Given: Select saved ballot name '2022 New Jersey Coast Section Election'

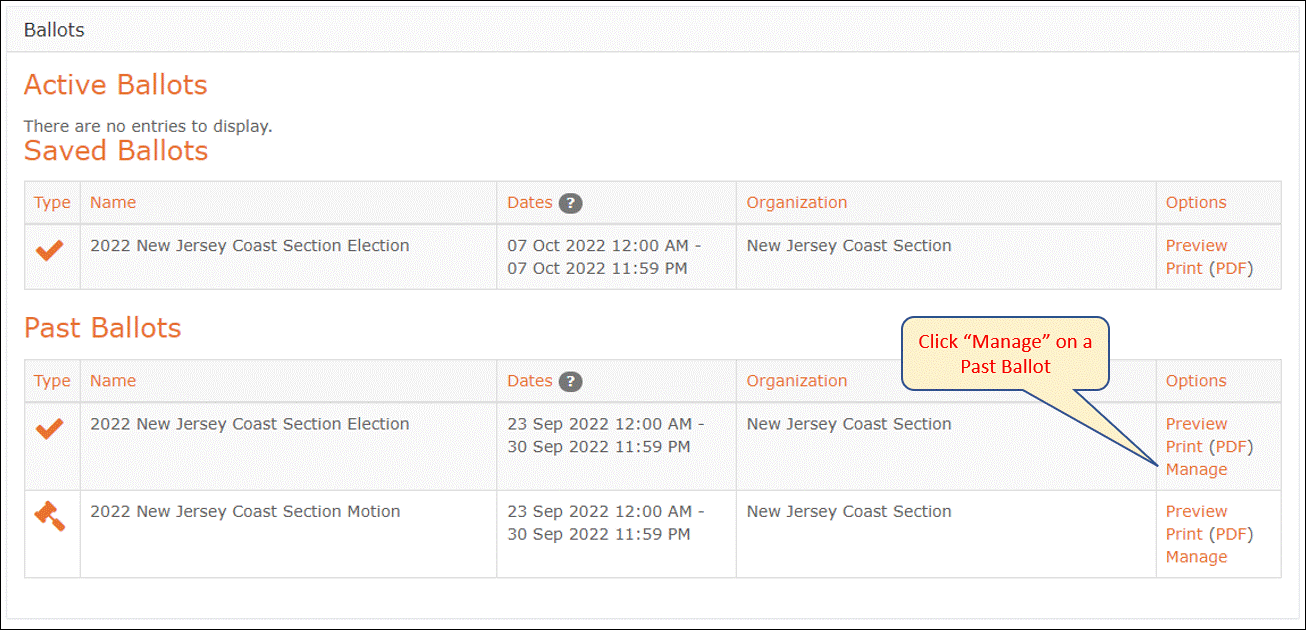Looking at the screenshot, I should (x=250, y=246).
